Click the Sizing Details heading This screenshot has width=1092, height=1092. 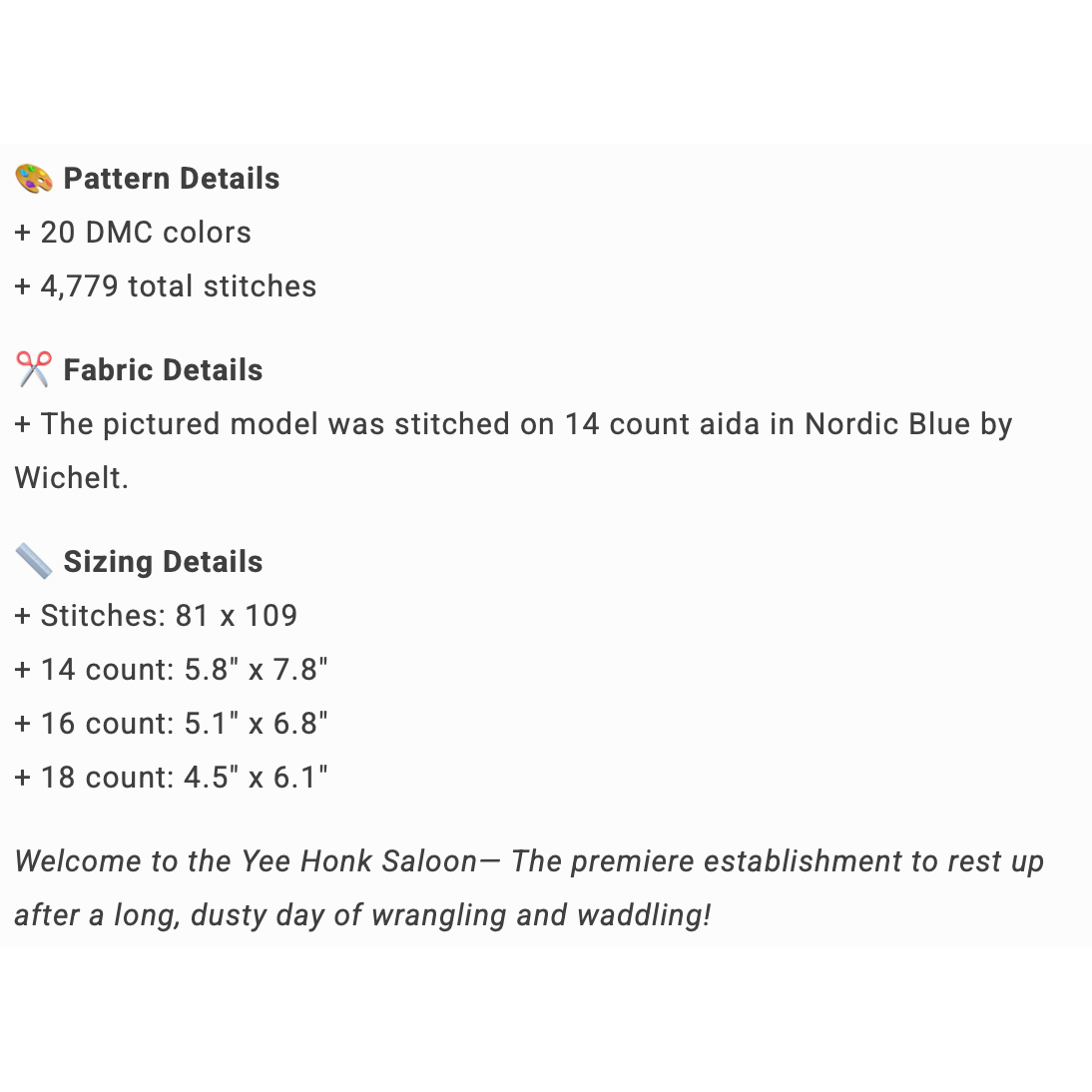click(x=163, y=562)
